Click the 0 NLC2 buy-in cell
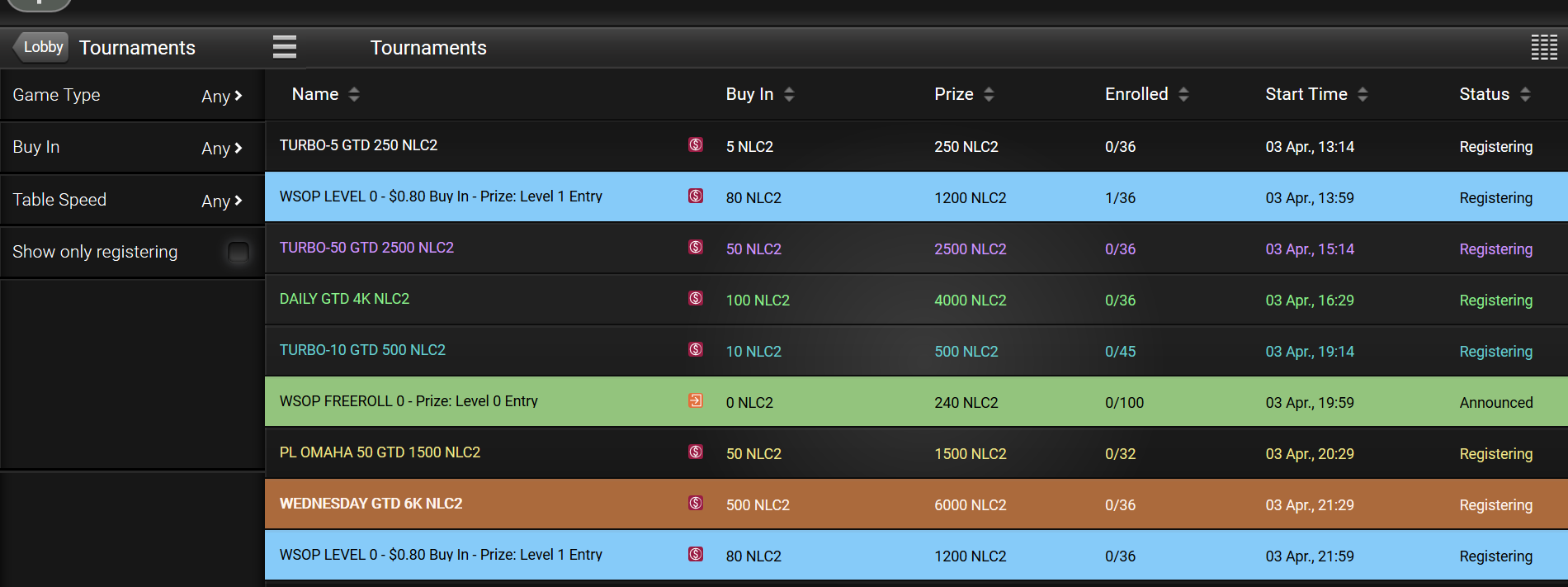The height and width of the screenshot is (587, 1568). 749,403
